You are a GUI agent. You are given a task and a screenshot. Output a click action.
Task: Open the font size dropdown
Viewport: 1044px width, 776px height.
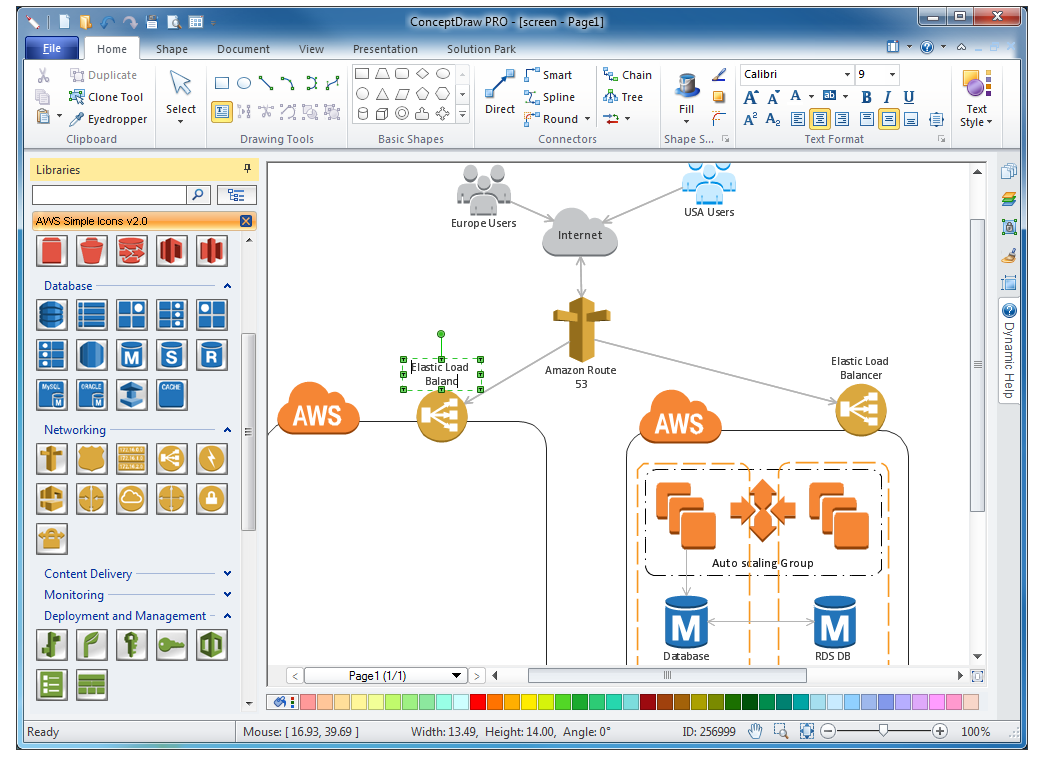tap(892, 75)
